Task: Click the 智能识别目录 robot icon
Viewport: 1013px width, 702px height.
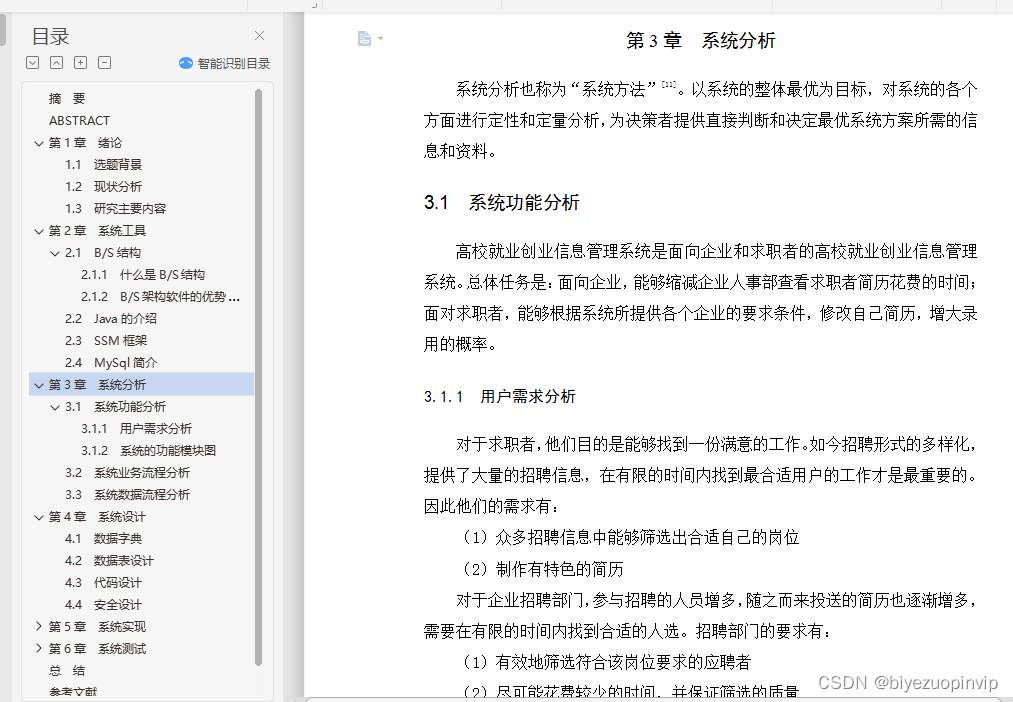Action: (x=186, y=63)
